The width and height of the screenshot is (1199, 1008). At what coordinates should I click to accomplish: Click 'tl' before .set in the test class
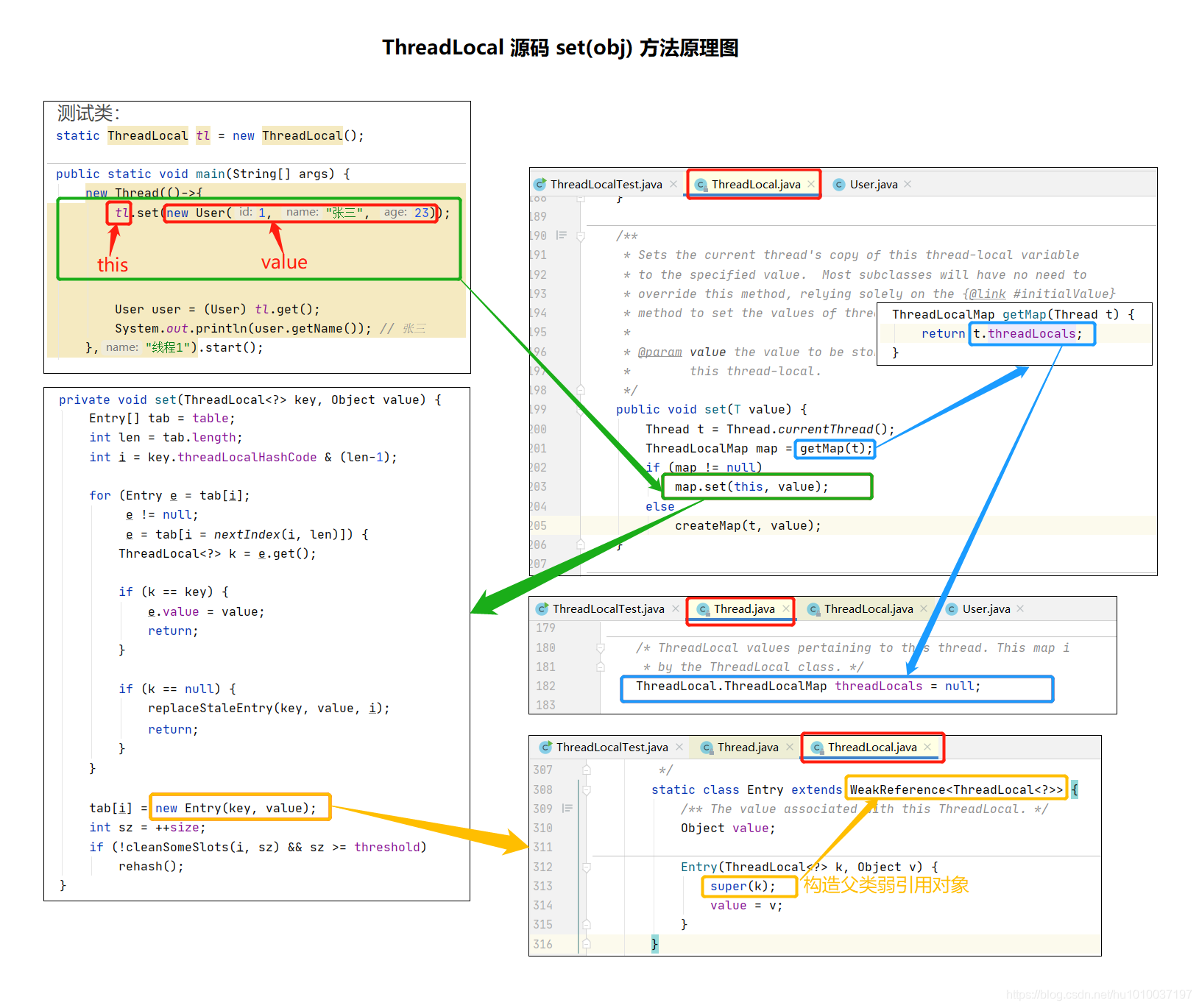coord(121,213)
